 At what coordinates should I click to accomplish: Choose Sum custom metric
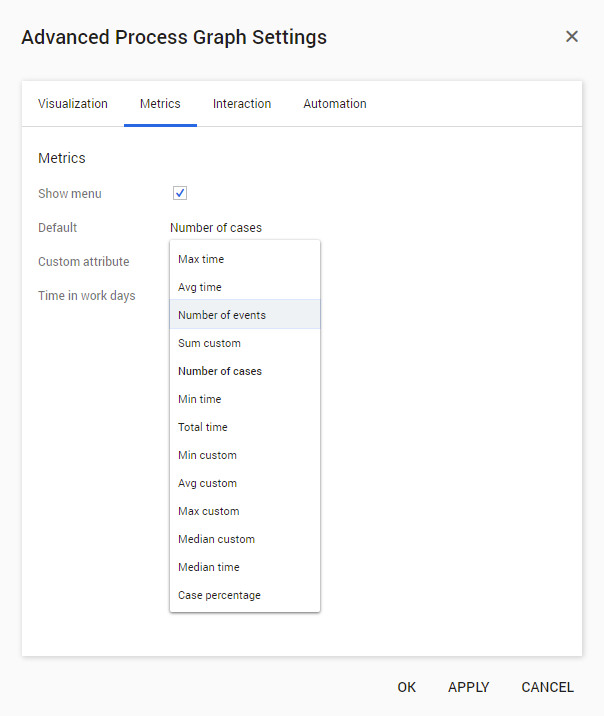[x=209, y=343]
